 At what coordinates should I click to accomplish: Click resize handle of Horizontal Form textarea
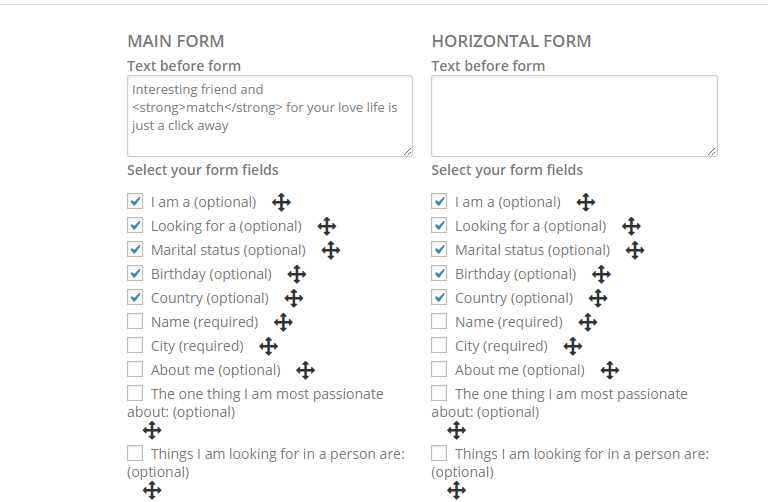click(713, 152)
